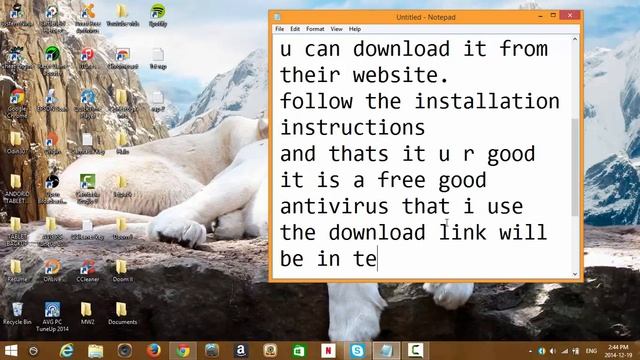Image resolution: width=640 pixels, height=360 pixels.
Task: Open Internet Explorer from the taskbar
Action: (67, 351)
